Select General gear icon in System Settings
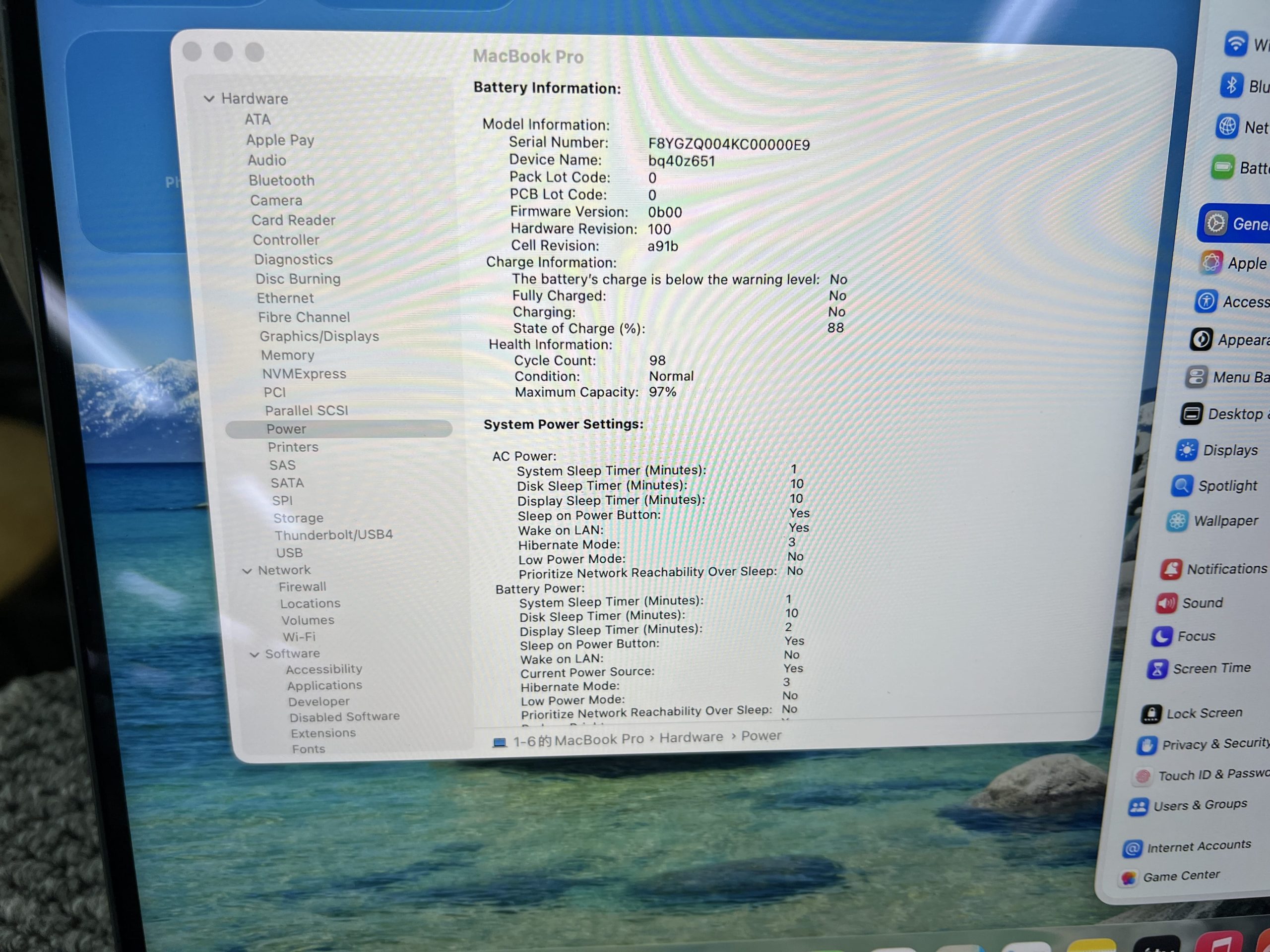 1215,223
